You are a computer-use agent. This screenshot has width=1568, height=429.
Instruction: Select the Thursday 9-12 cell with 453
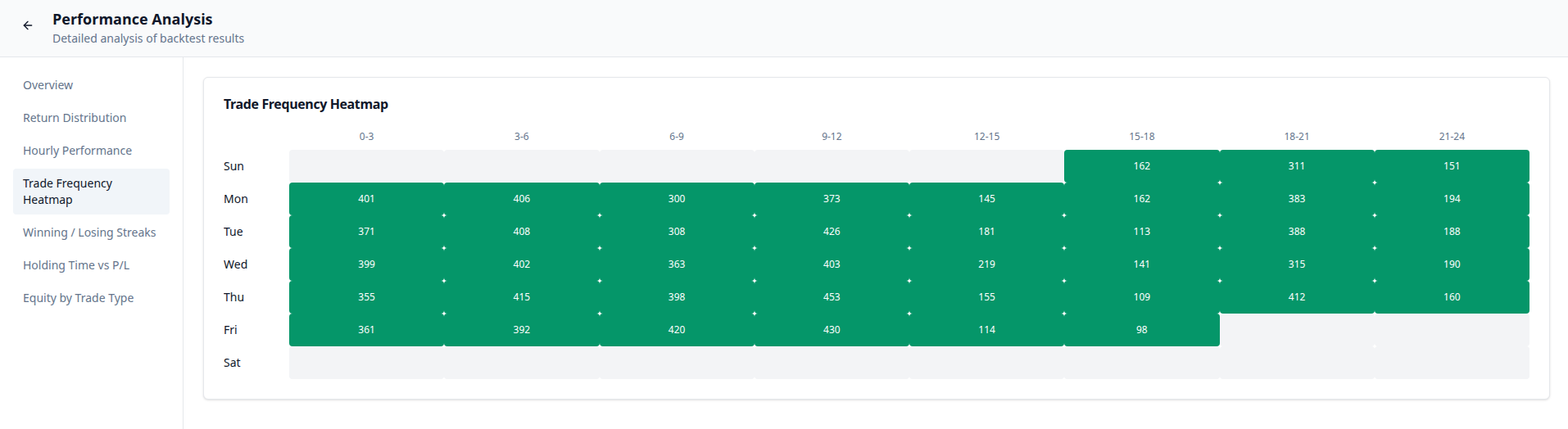click(832, 297)
